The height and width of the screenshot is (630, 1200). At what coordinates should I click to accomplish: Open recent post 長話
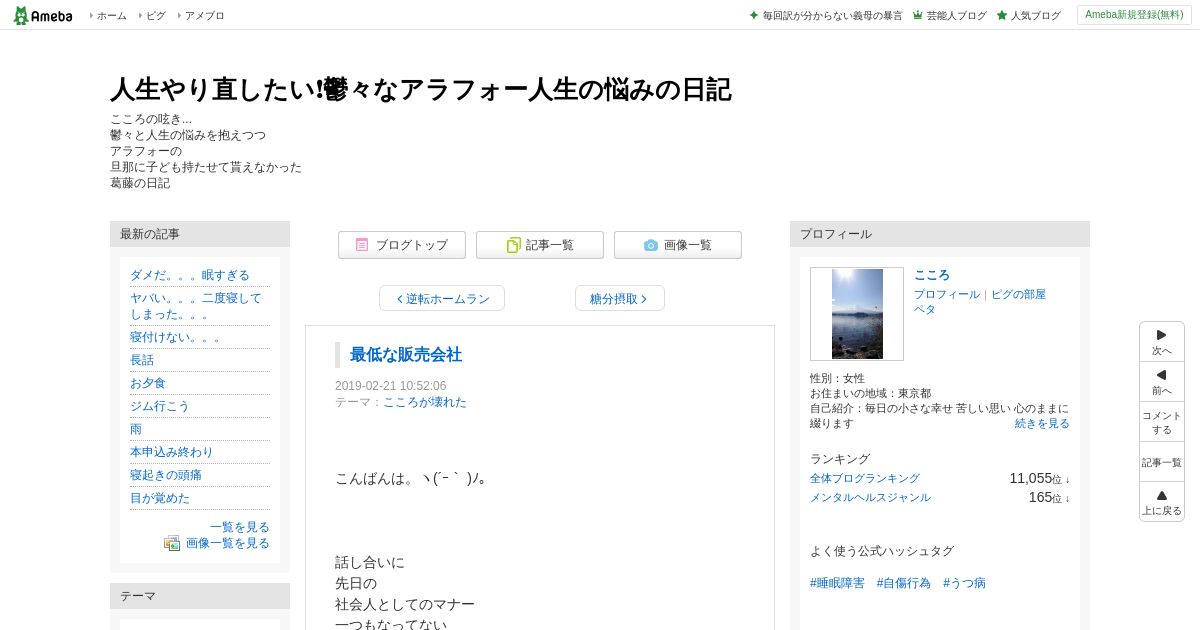142,360
